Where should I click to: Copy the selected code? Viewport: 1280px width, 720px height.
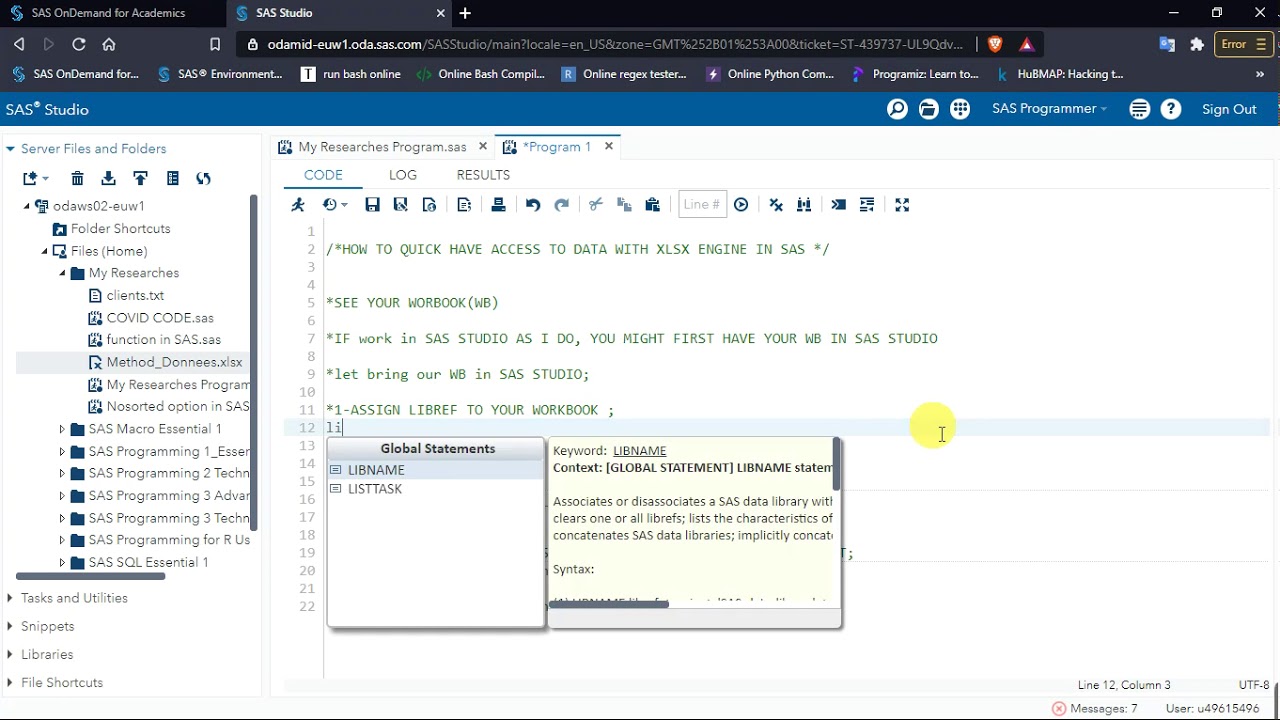(x=624, y=205)
